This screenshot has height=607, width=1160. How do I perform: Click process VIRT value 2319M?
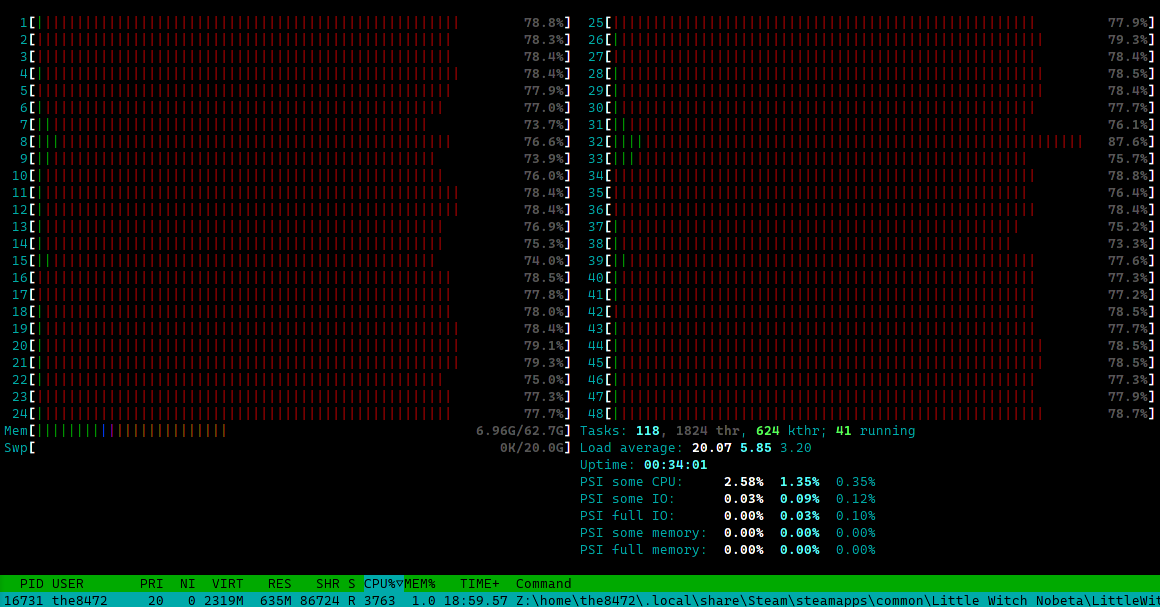tap(223, 600)
